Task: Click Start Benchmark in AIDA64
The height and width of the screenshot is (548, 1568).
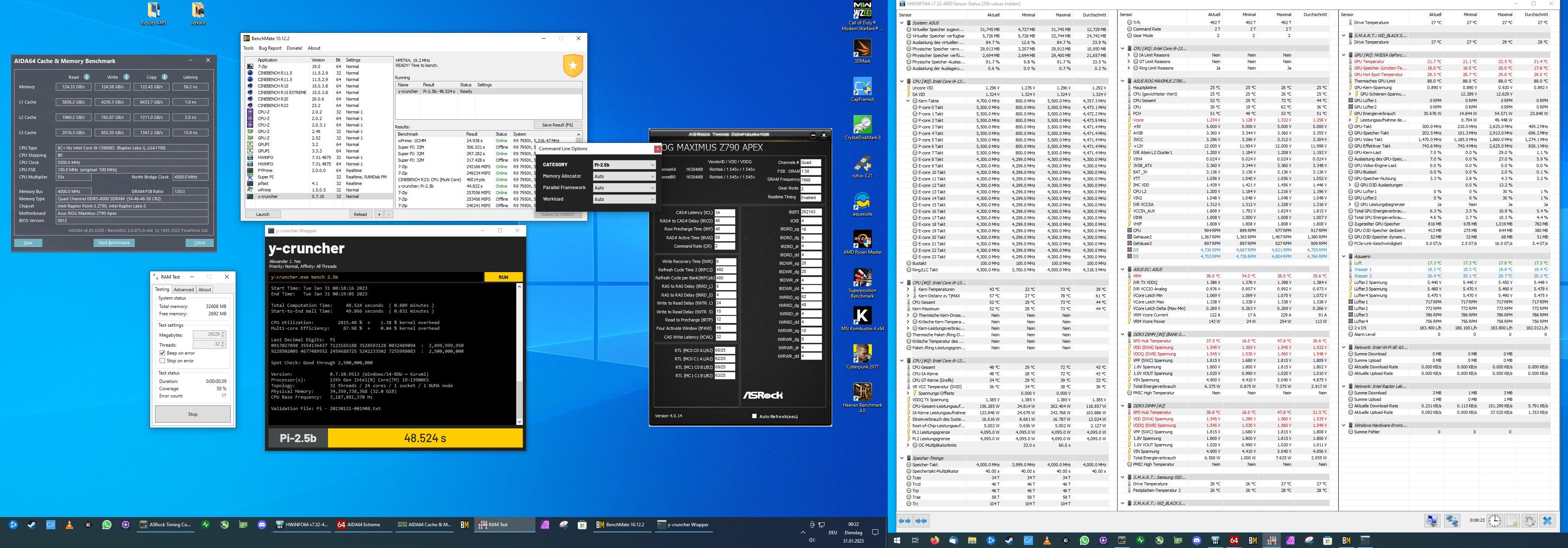Action: [x=114, y=242]
